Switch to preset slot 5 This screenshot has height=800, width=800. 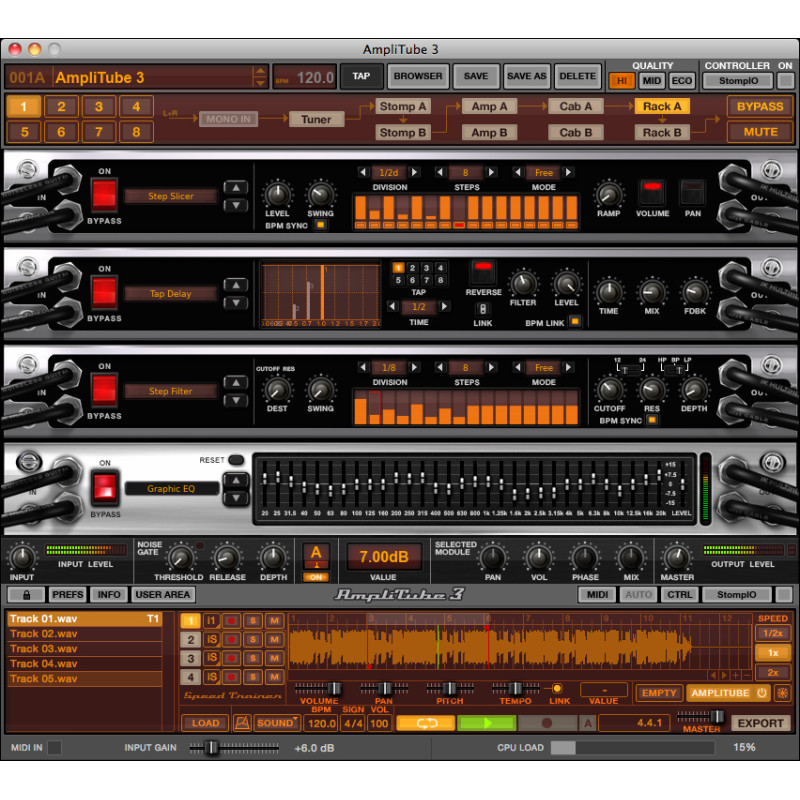coord(24,132)
